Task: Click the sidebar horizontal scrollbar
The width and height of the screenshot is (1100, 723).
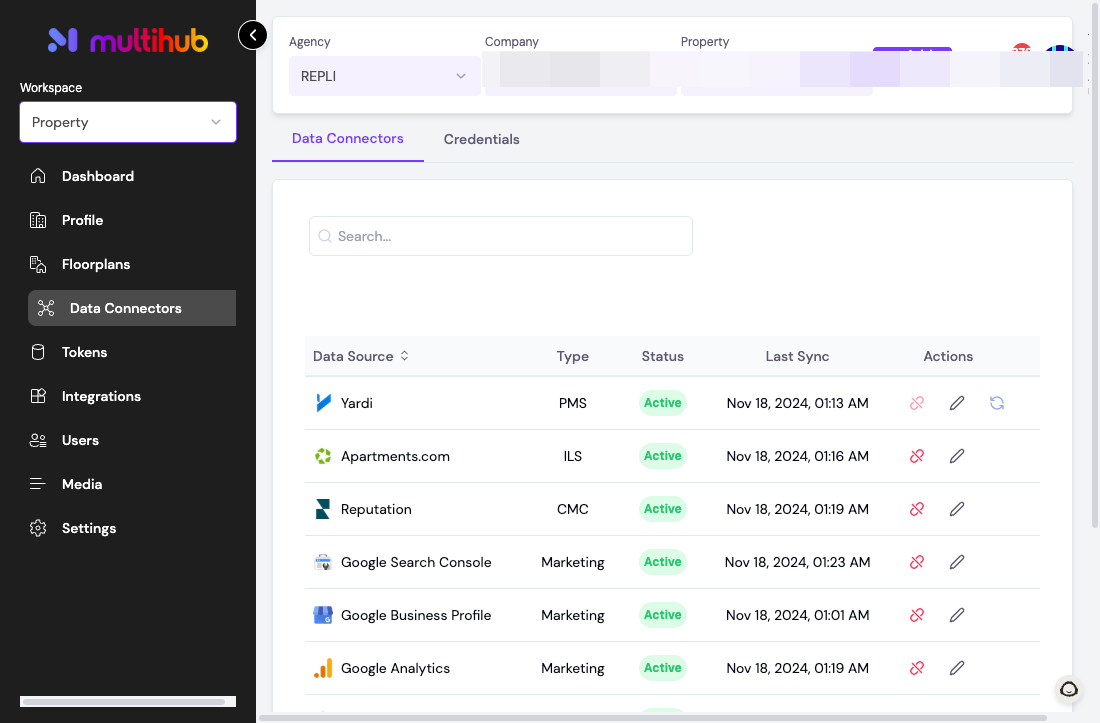Action: (124, 701)
